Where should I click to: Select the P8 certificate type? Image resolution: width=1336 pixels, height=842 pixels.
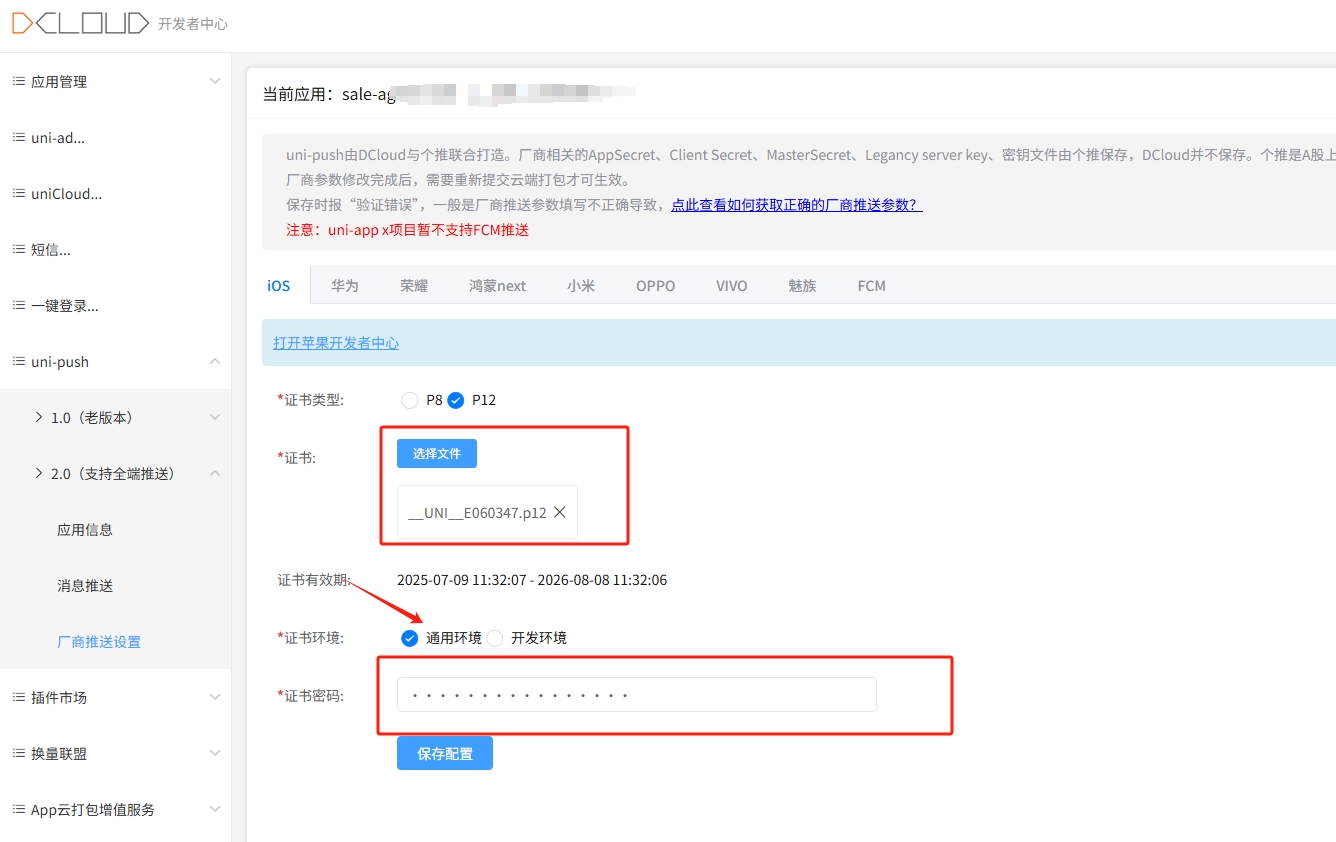pyautogui.click(x=409, y=400)
